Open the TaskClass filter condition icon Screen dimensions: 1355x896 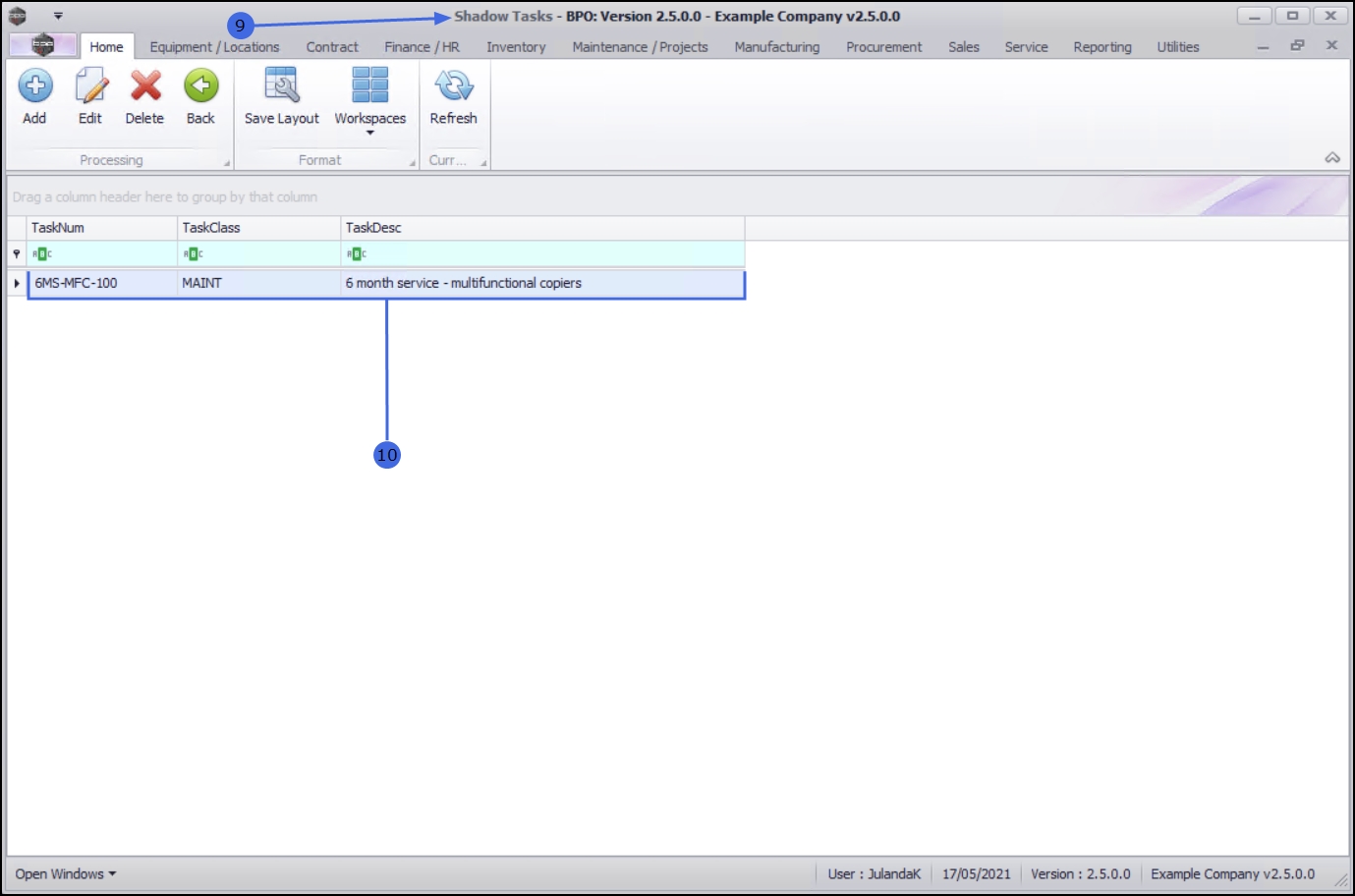tap(193, 253)
